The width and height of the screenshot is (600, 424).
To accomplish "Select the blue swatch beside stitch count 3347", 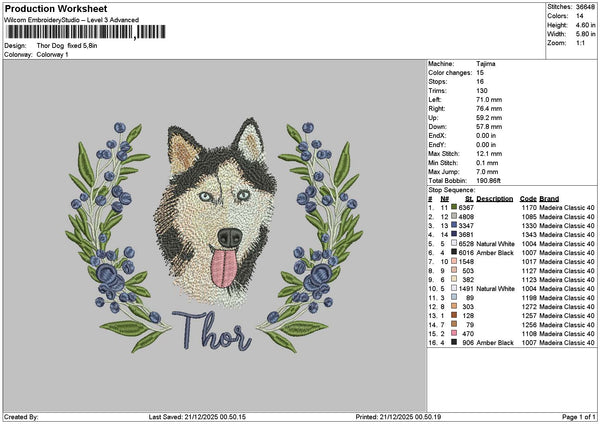I will point(454,225).
